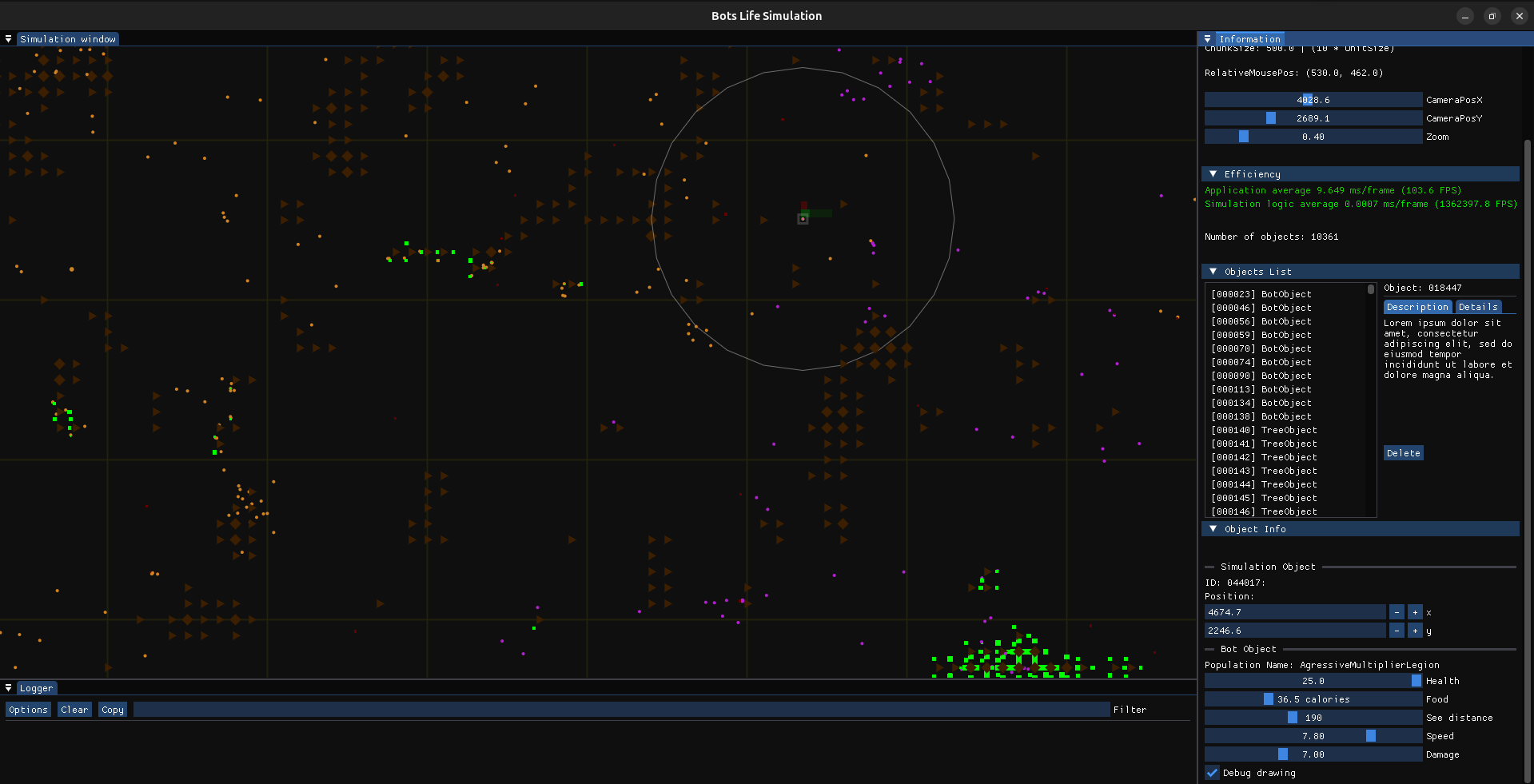The image size is (1534, 784).
Task: Increment the x position with the plus stepper
Action: (x=1414, y=612)
